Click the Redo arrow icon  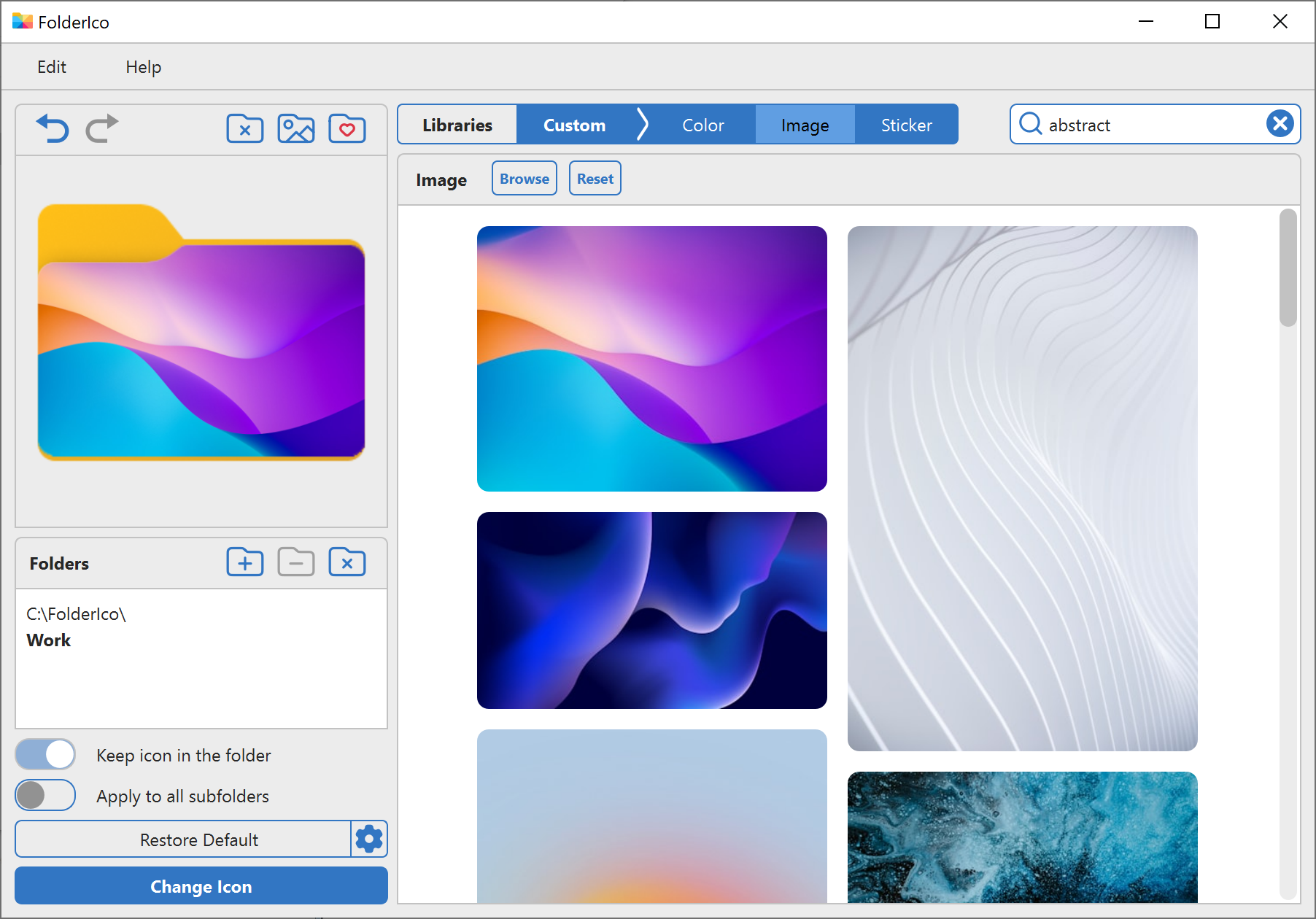tap(101, 128)
